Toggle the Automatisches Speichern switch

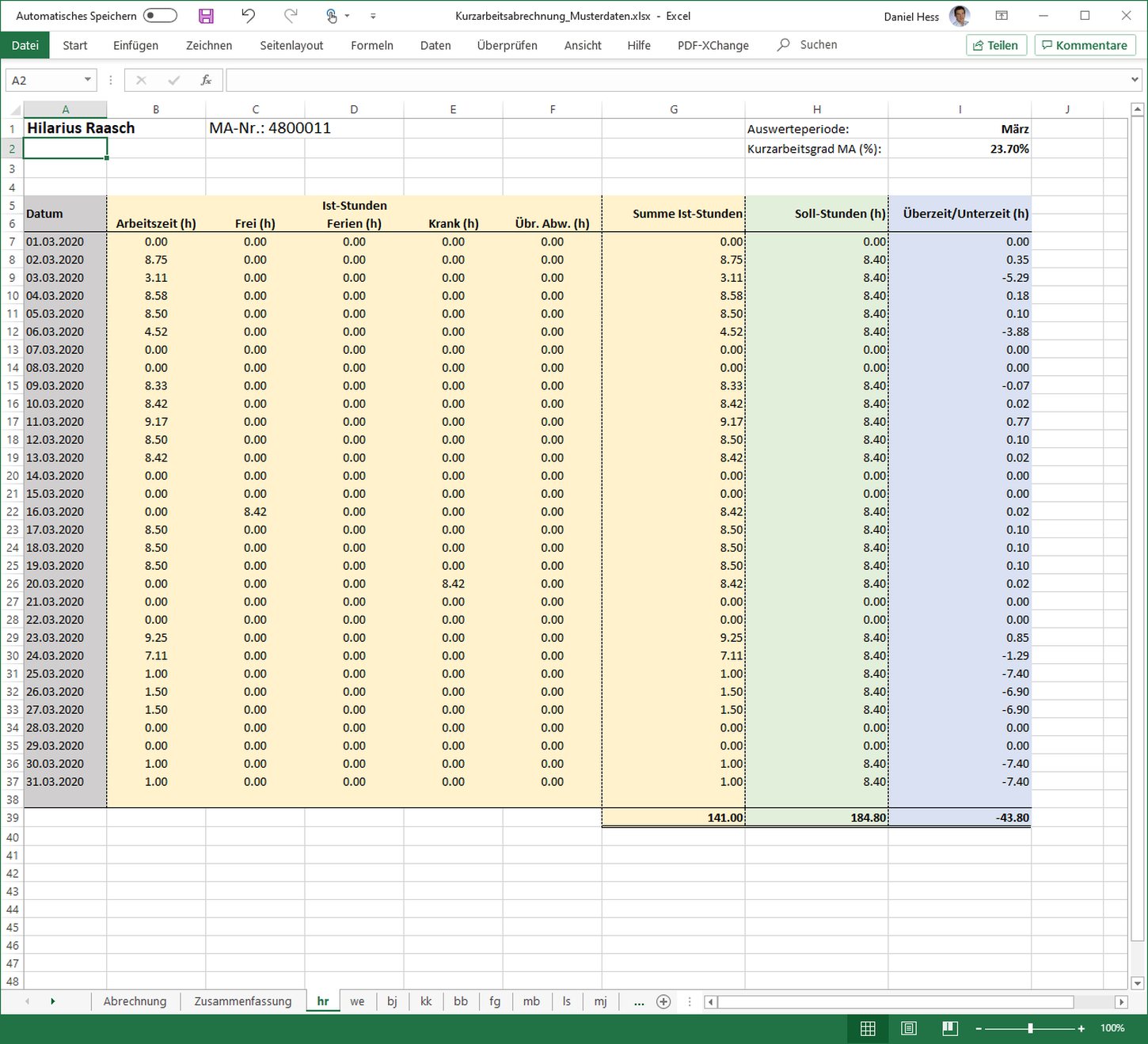(x=160, y=16)
